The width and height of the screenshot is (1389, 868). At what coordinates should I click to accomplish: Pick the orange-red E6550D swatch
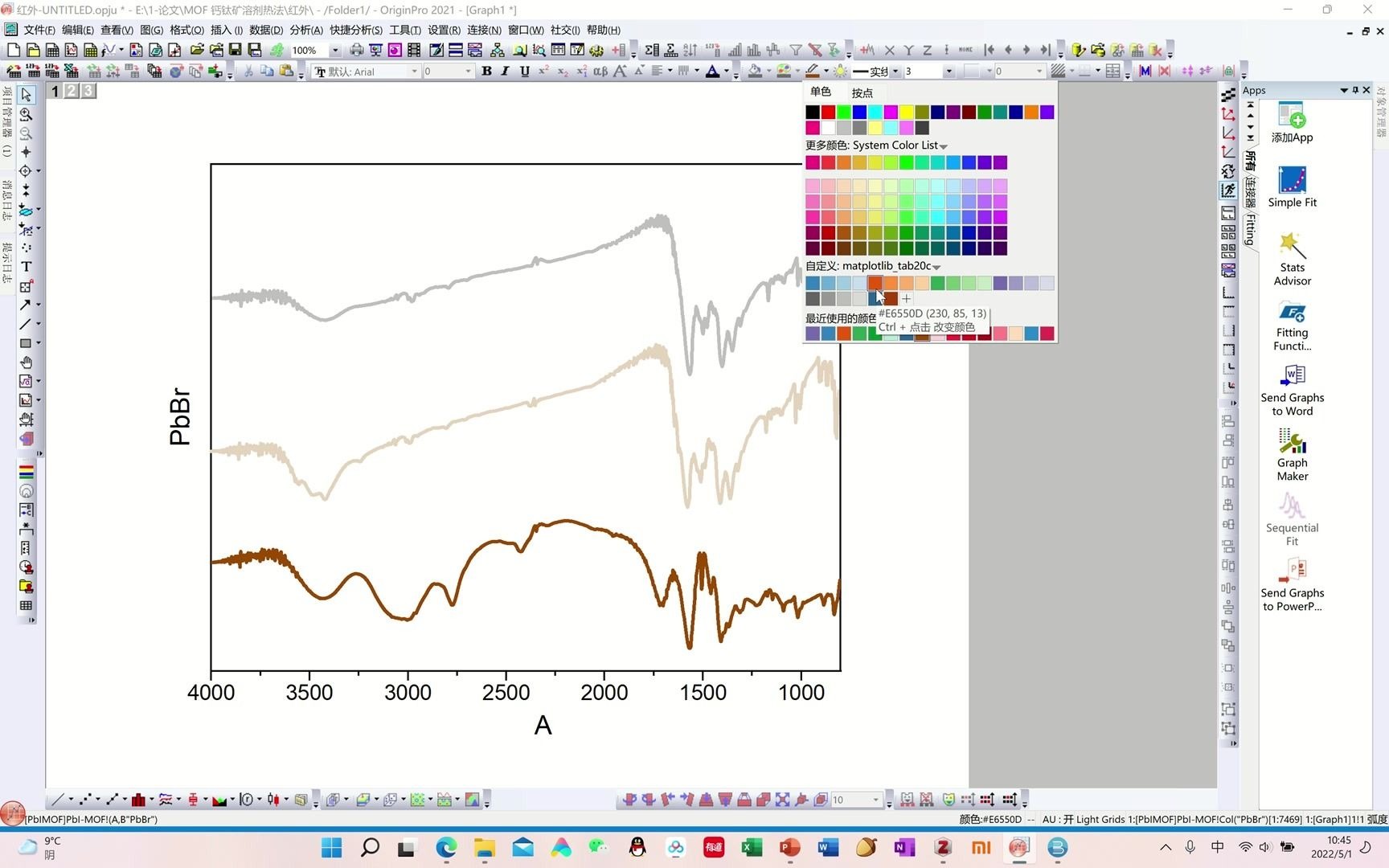pos(875,283)
